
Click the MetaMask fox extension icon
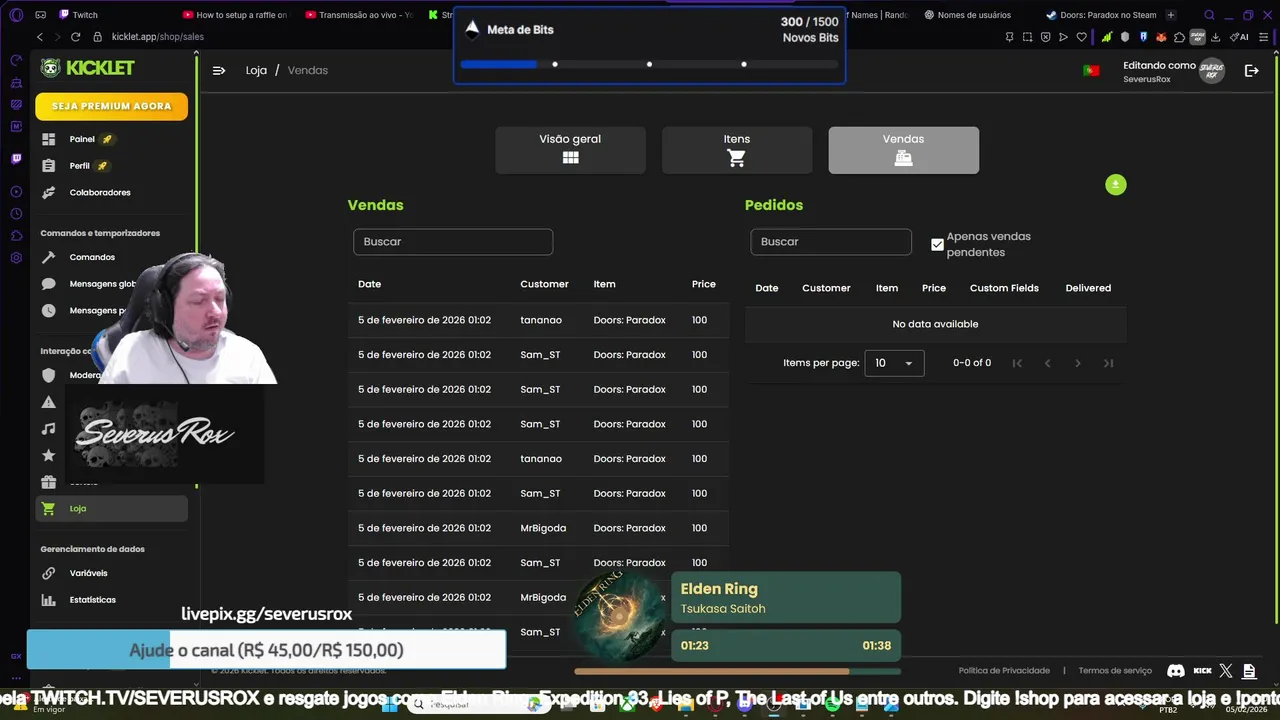[x=1161, y=37]
